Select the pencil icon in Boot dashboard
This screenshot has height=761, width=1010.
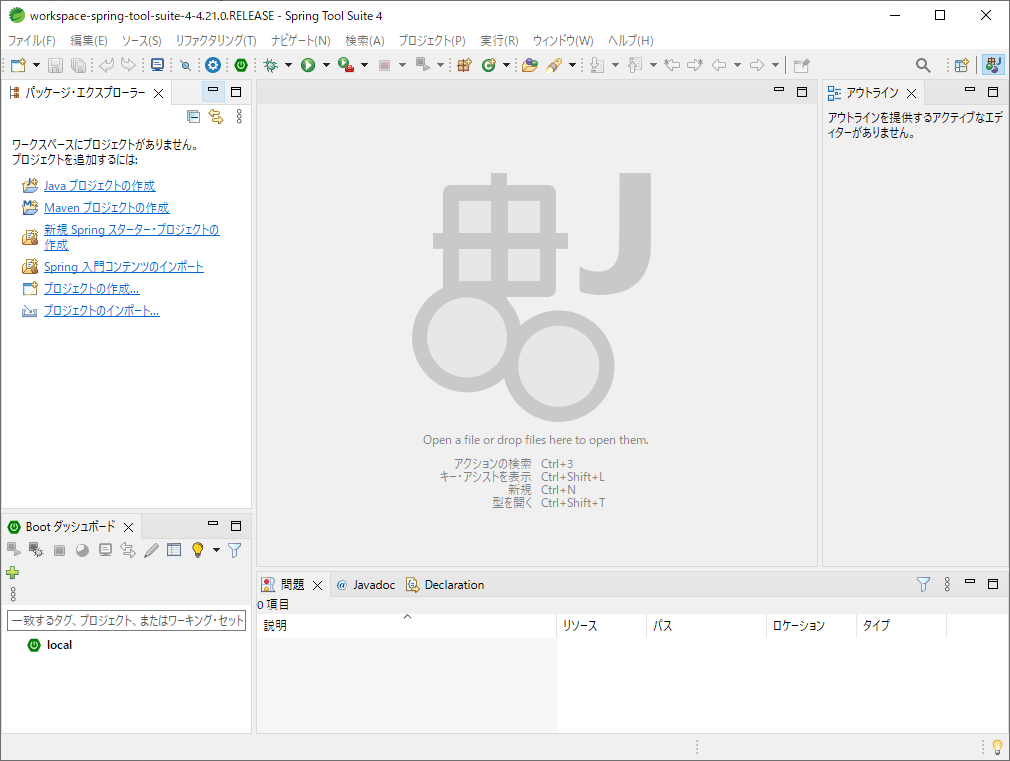point(152,549)
